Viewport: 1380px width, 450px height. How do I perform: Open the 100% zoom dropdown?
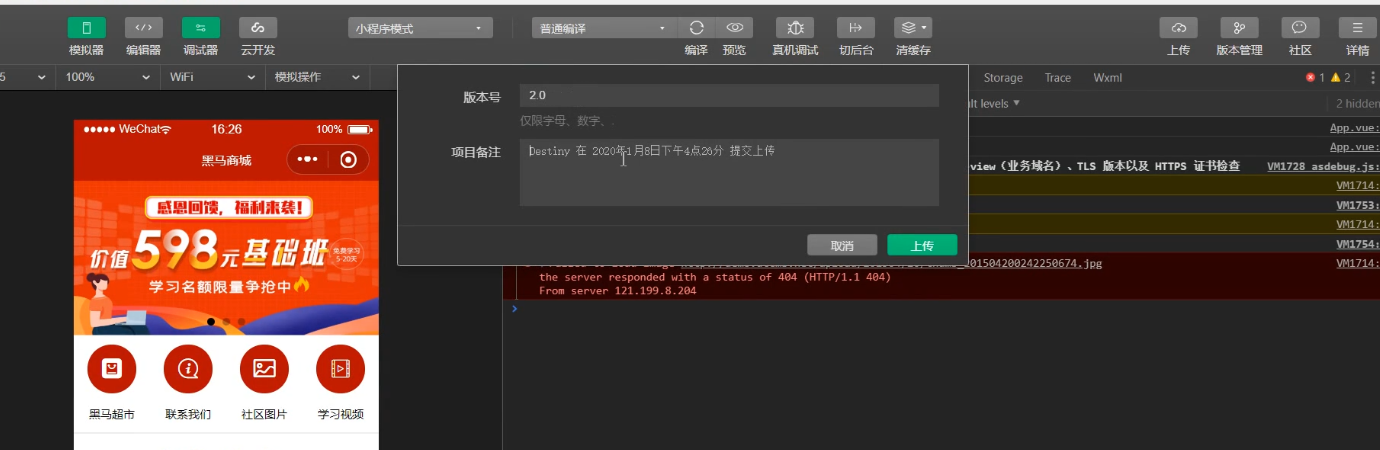[107, 77]
